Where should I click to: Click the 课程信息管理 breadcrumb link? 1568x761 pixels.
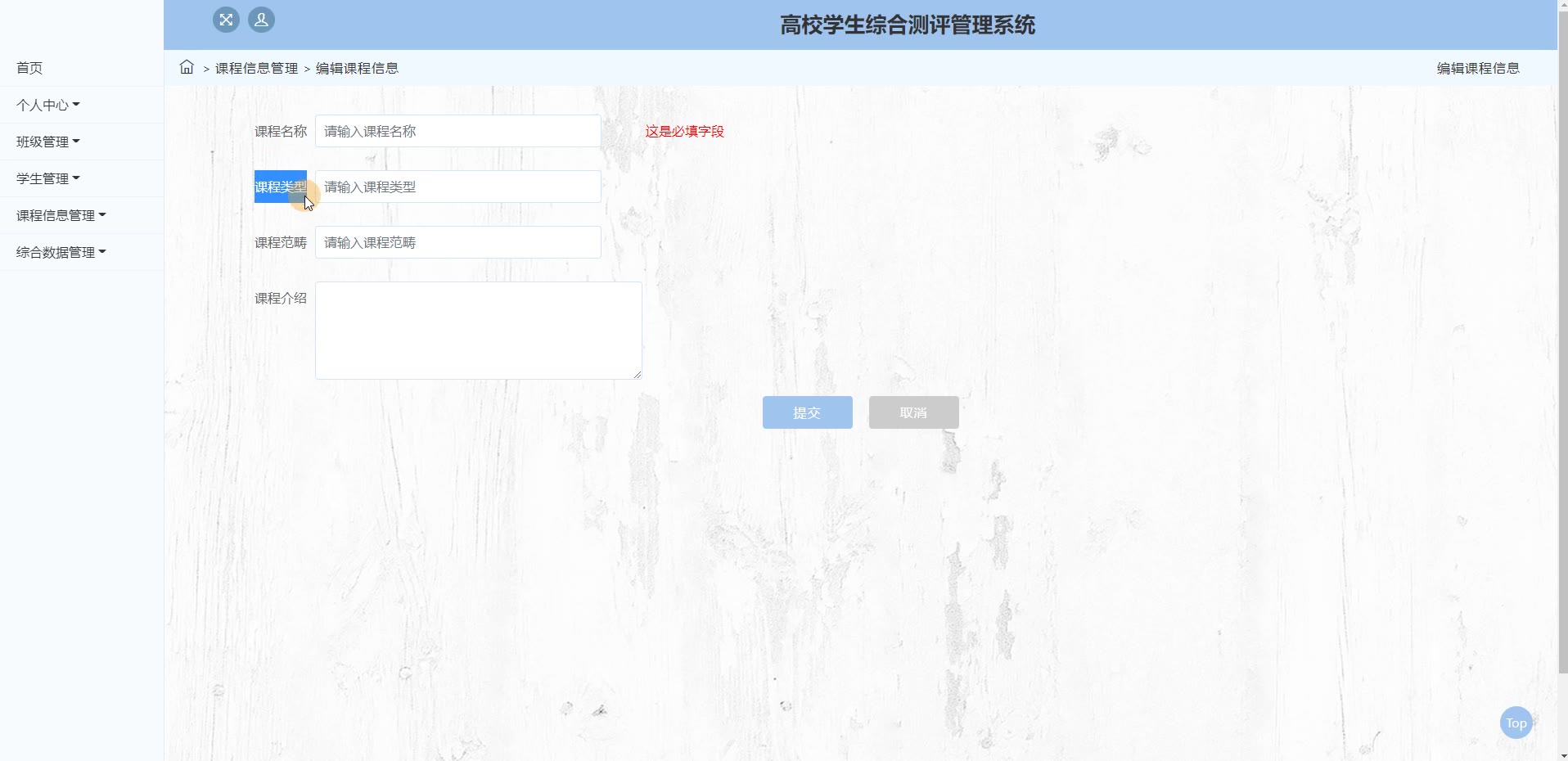pos(256,68)
